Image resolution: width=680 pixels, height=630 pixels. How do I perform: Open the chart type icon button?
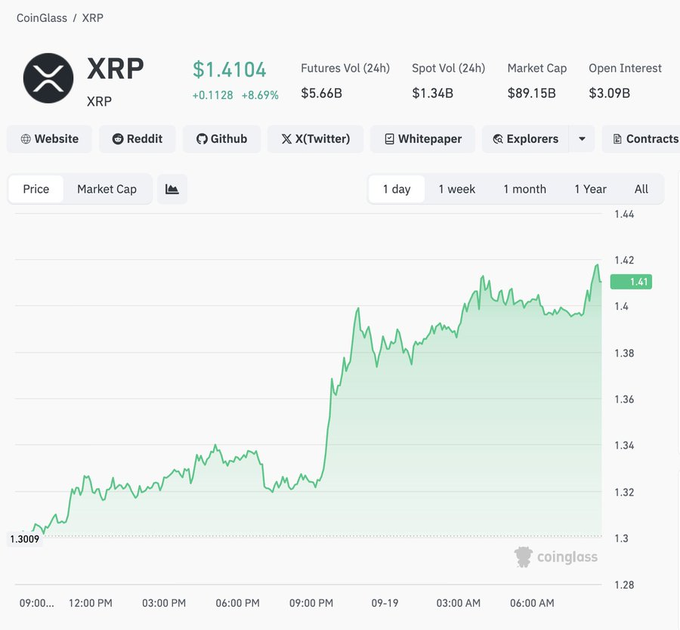tap(172, 189)
